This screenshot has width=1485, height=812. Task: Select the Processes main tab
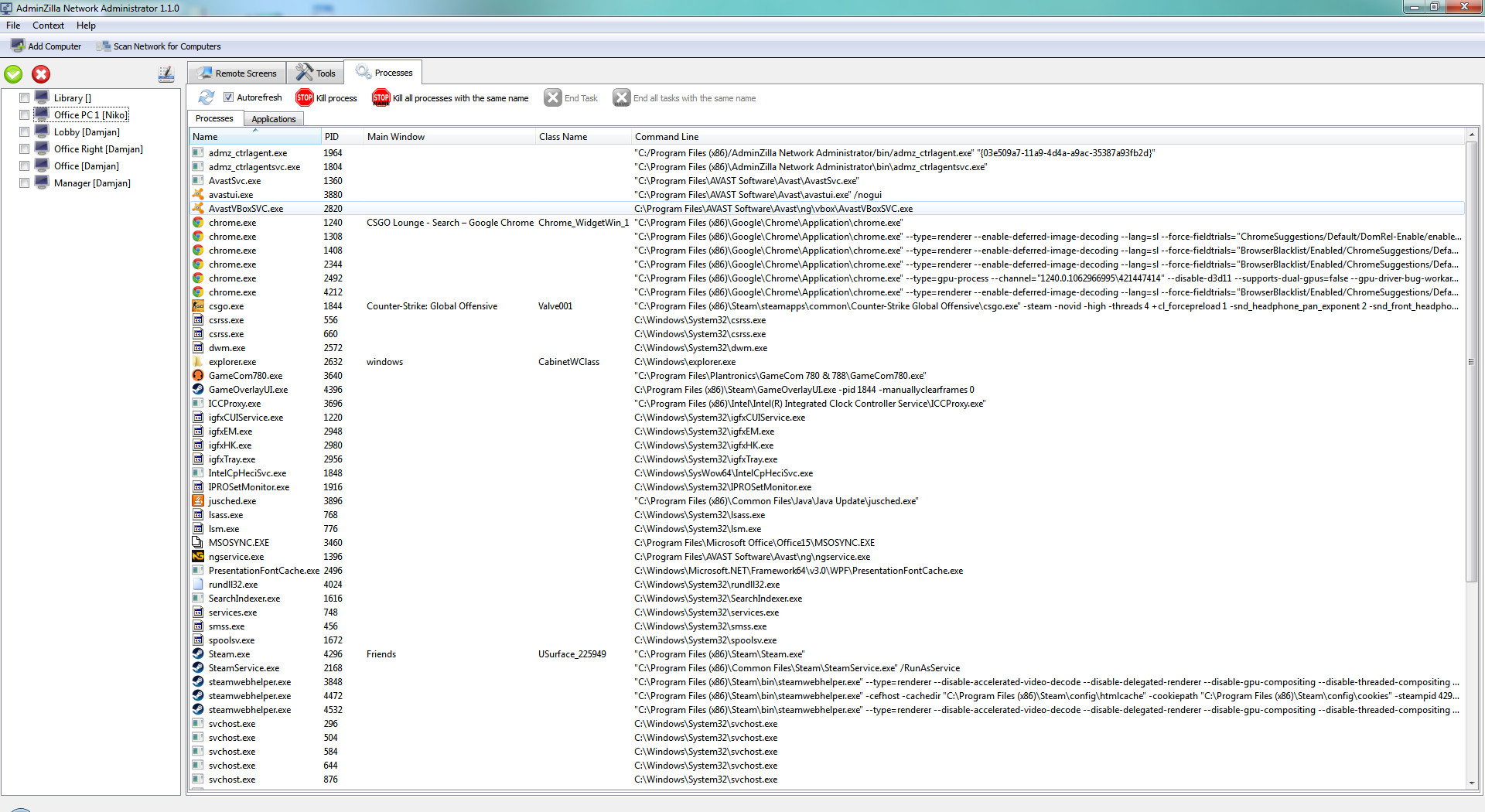point(384,73)
